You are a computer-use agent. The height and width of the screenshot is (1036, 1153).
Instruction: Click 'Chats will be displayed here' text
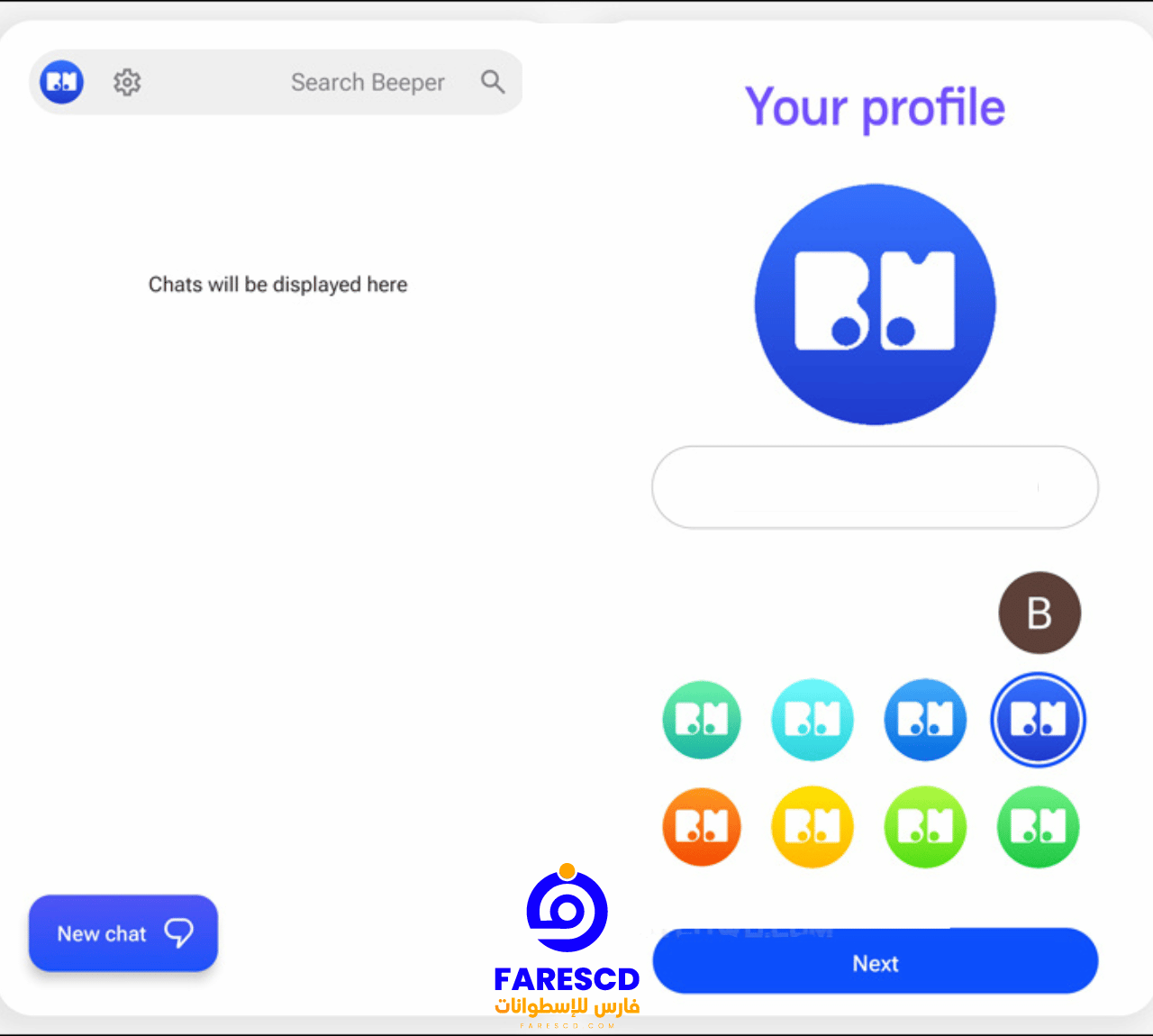click(x=277, y=285)
